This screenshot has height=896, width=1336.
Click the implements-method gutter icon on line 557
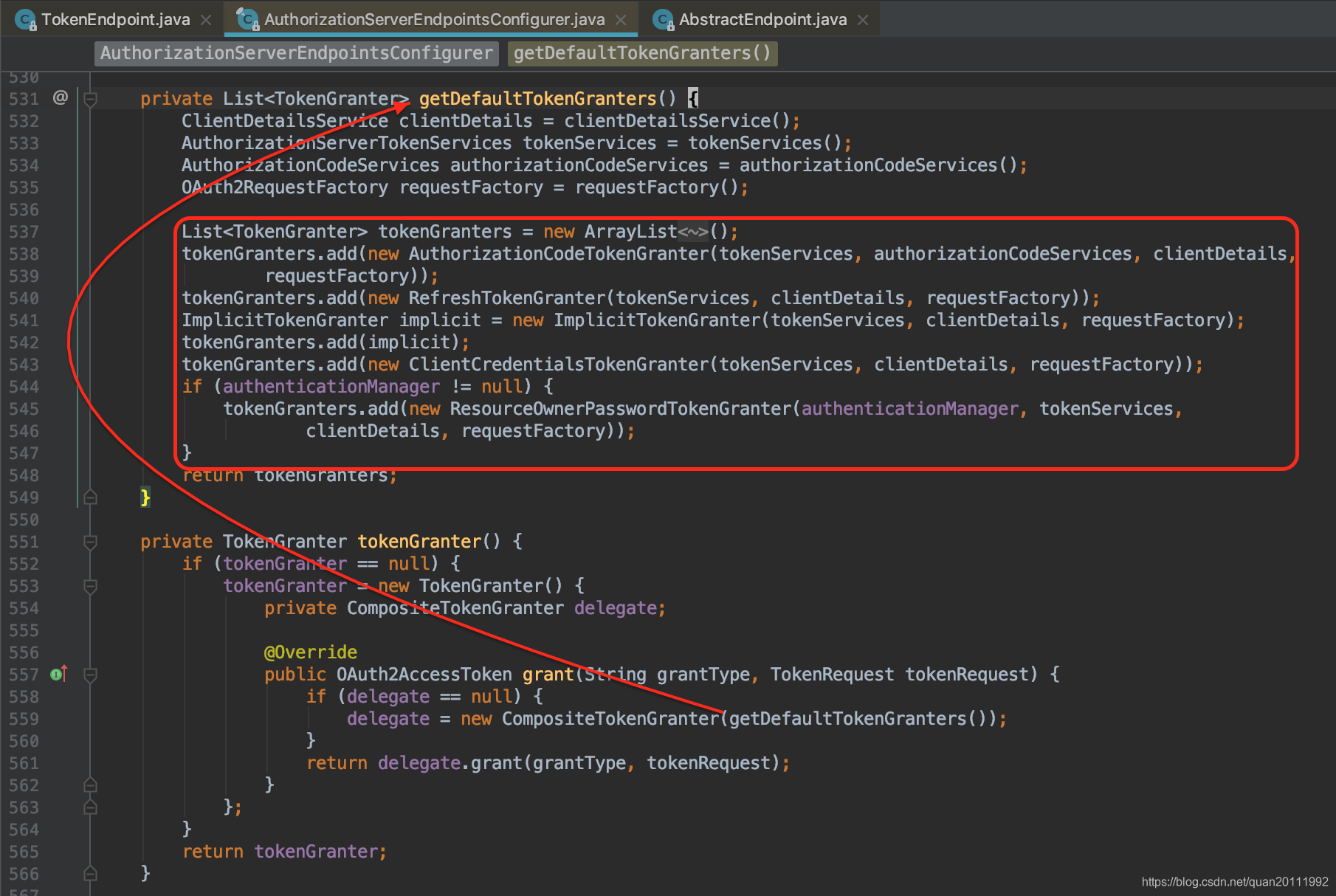[x=59, y=674]
